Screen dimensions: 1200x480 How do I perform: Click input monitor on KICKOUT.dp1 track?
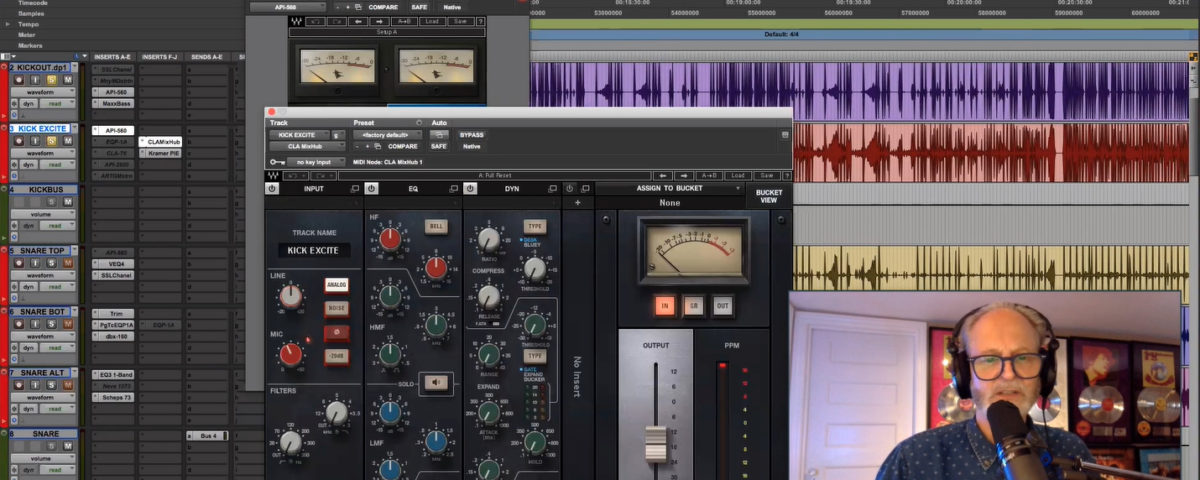coord(34,79)
